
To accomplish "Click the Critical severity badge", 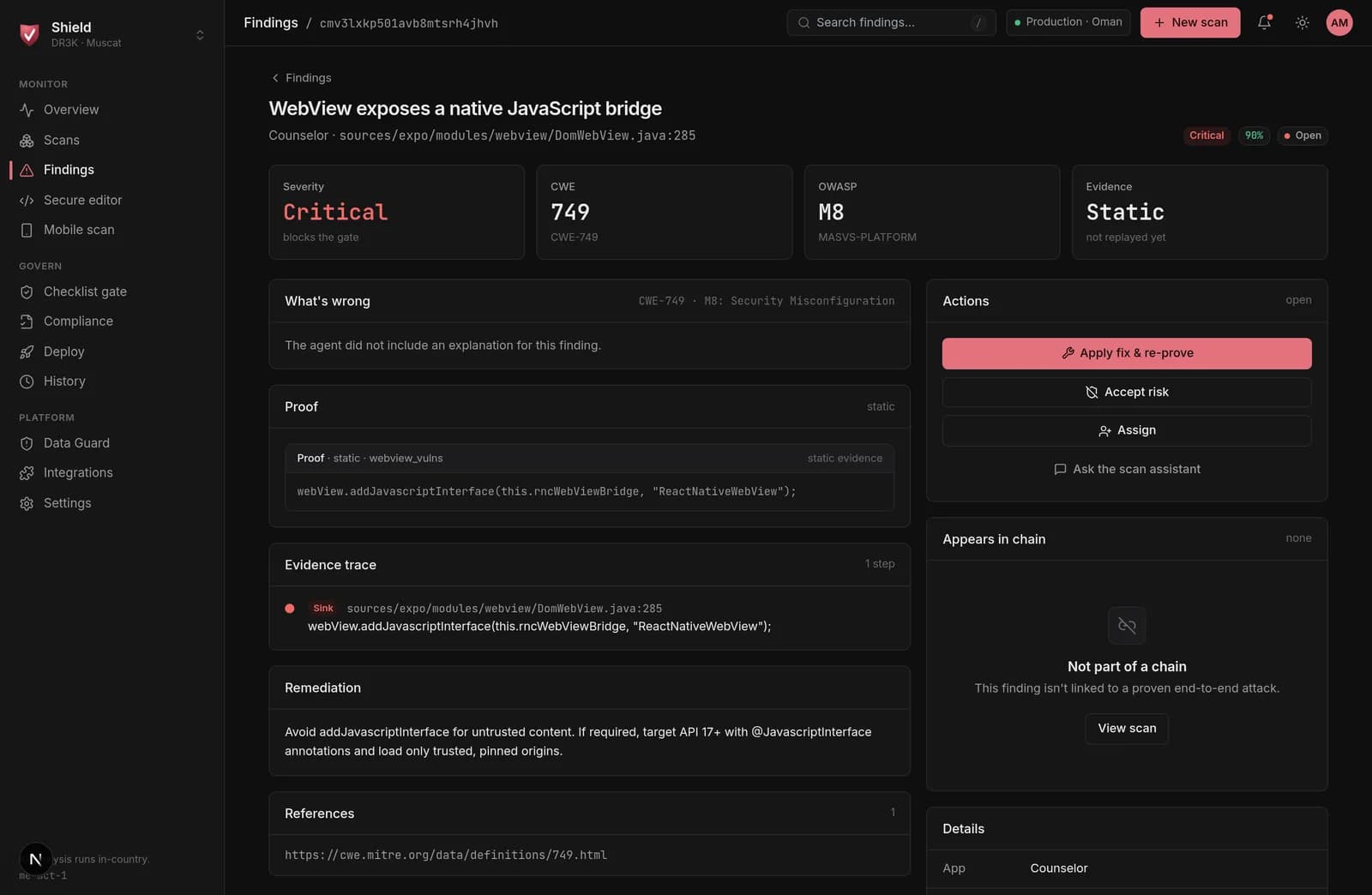I will tap(1207, 135).
